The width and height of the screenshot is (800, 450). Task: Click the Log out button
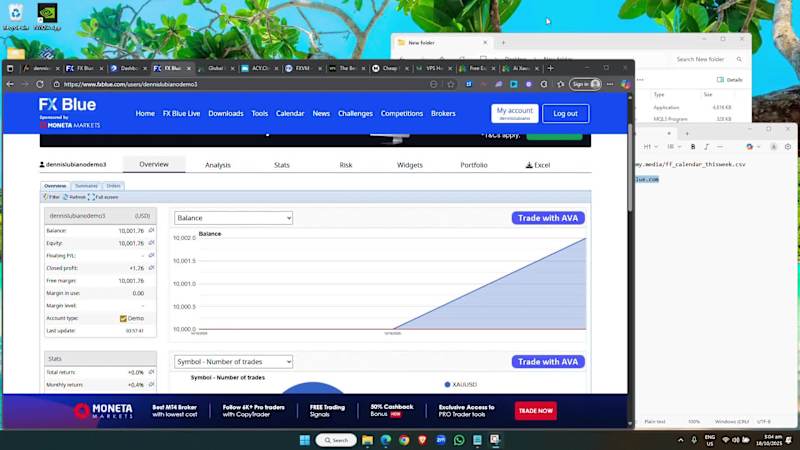click(x=565, y=113)
